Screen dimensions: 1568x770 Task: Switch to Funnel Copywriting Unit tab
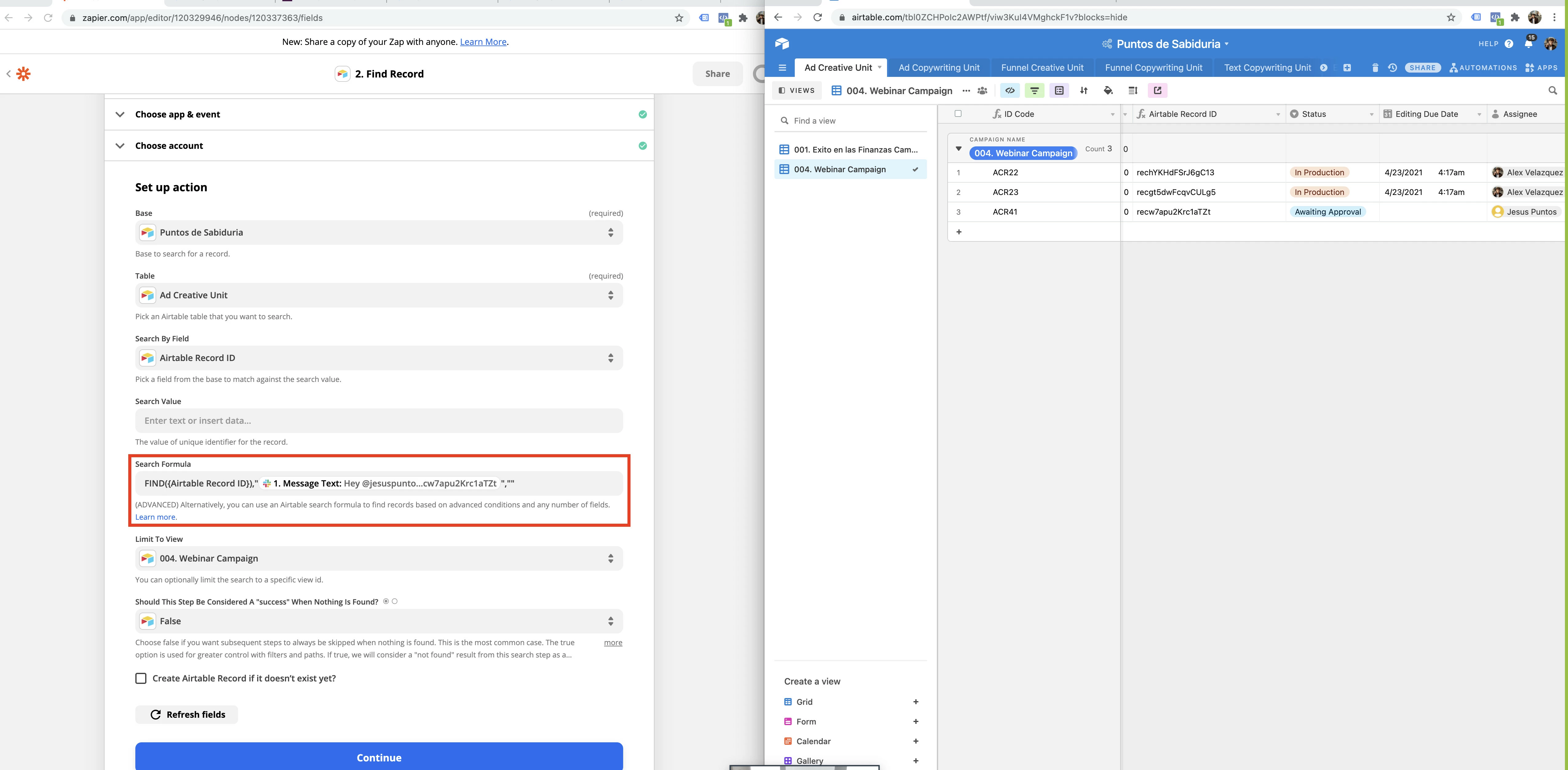(1153, 68)
